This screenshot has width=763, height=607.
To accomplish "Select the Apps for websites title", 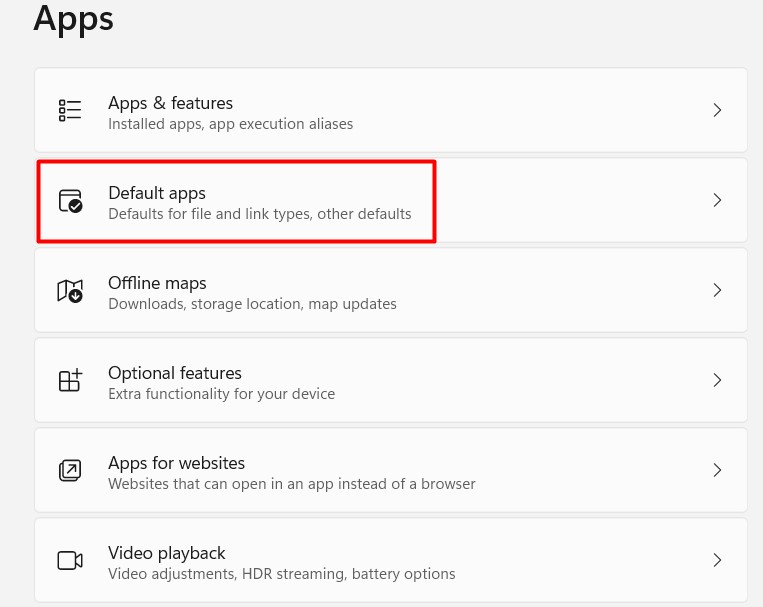I will coord(176,463).
